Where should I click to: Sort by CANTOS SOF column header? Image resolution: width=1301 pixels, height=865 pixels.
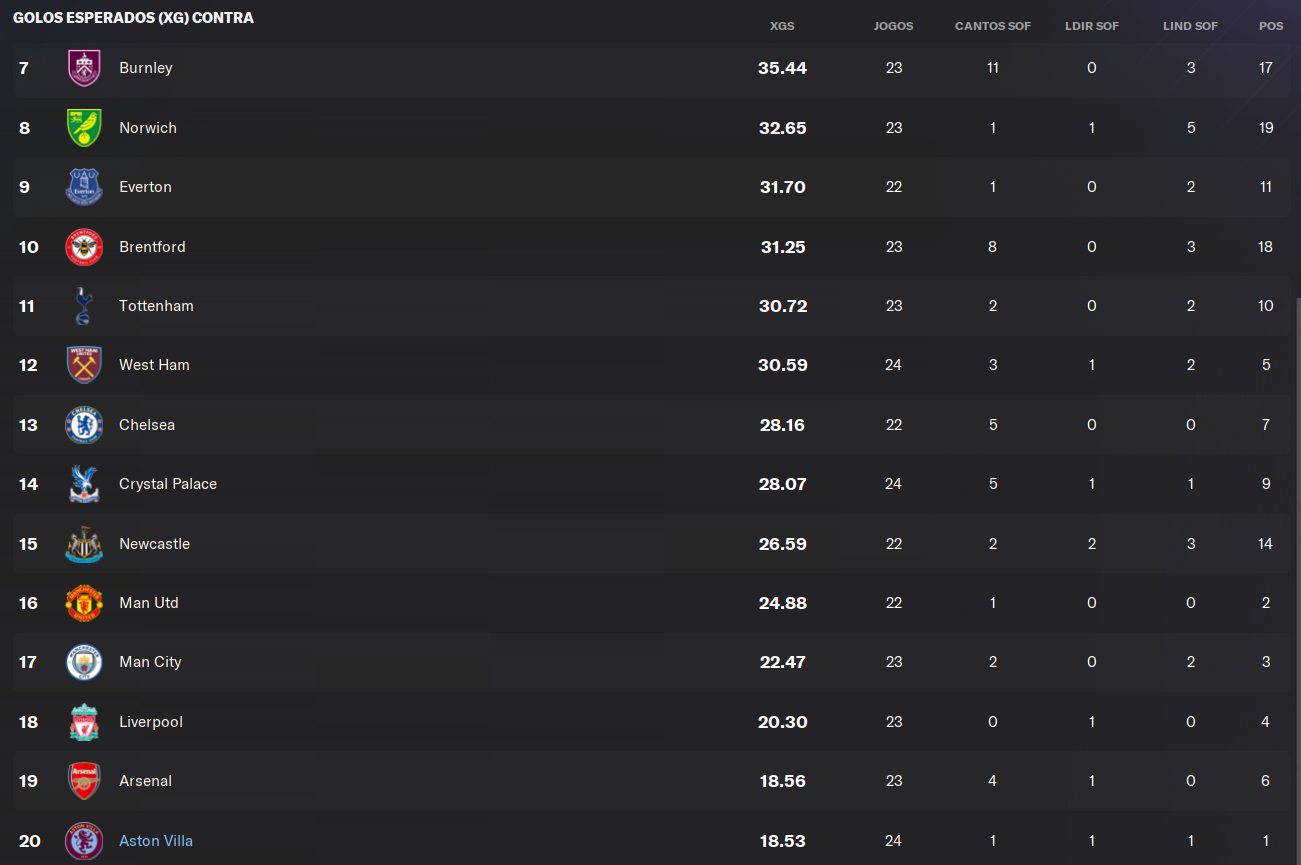click(992, 26)
